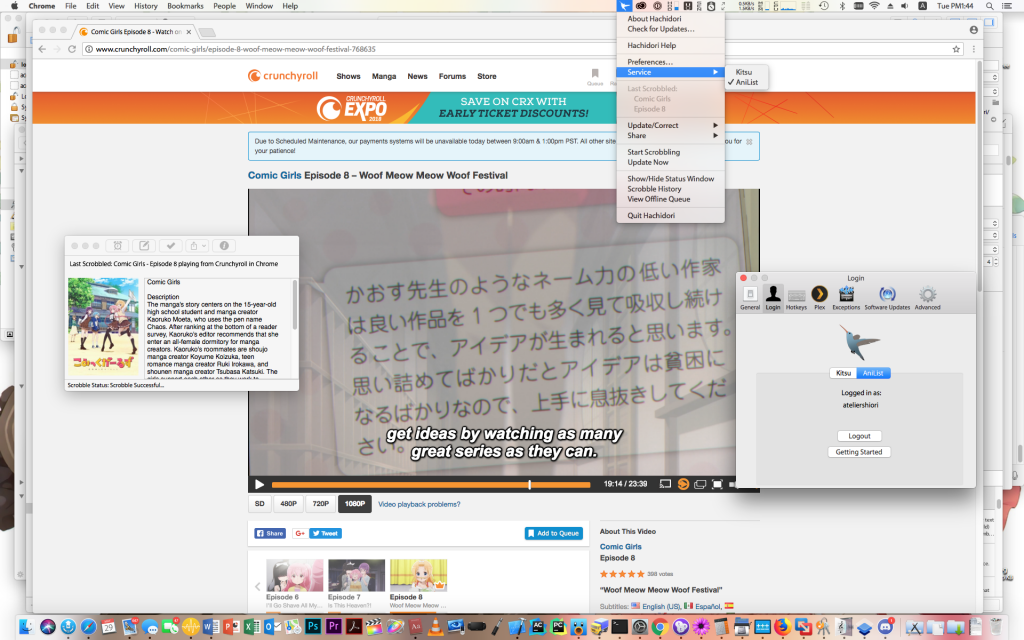Toggle fullscreen on the video player

pos(717,484)
